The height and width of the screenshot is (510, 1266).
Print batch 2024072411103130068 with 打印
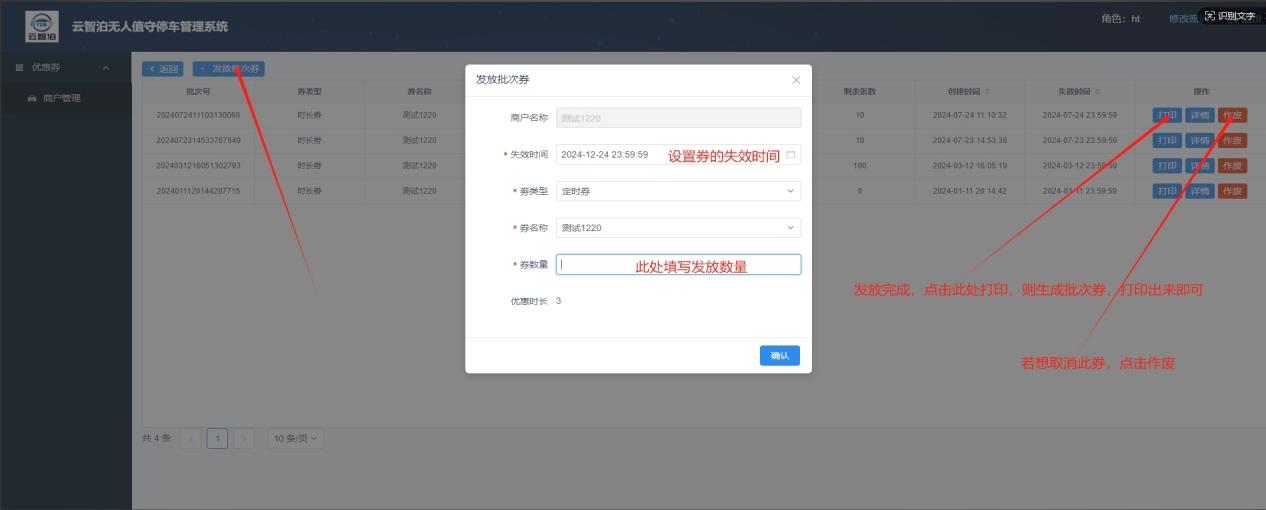click(1167, 115)
